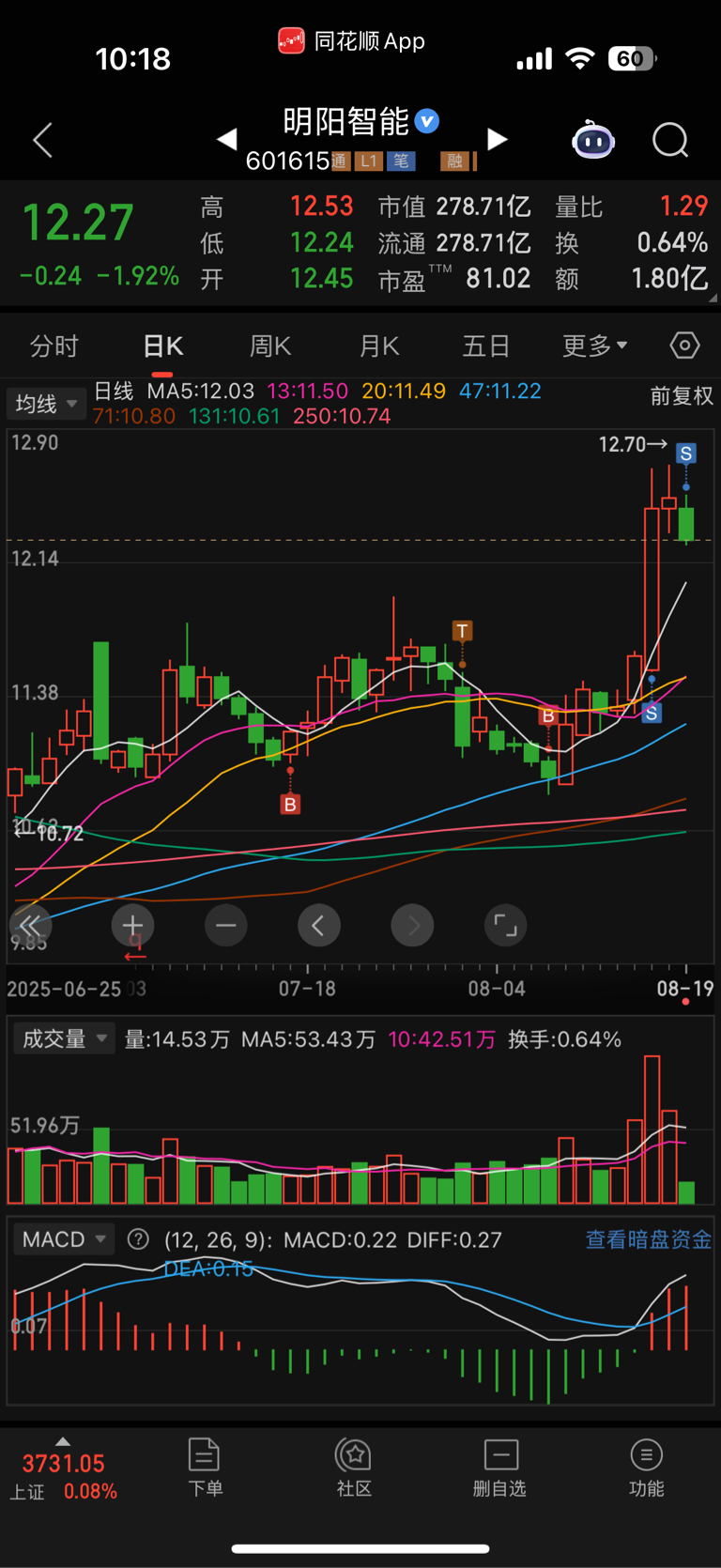Image resolution: width=721 pixels, height=1568 pixels.
Task: Tap the 07-18 date on axis
Action: (x=307, y=989)
